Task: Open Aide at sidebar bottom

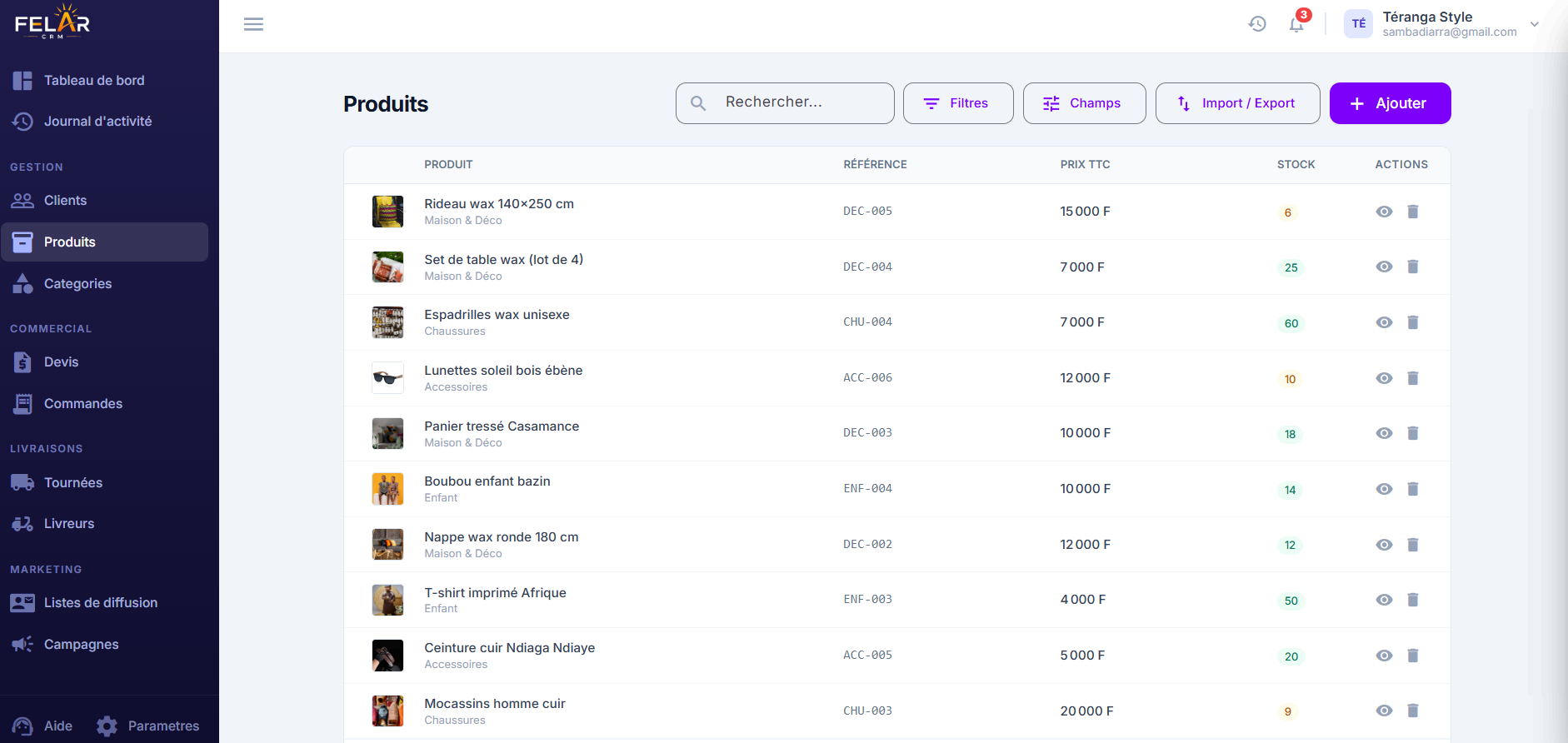Action: [x=43, y=726]
